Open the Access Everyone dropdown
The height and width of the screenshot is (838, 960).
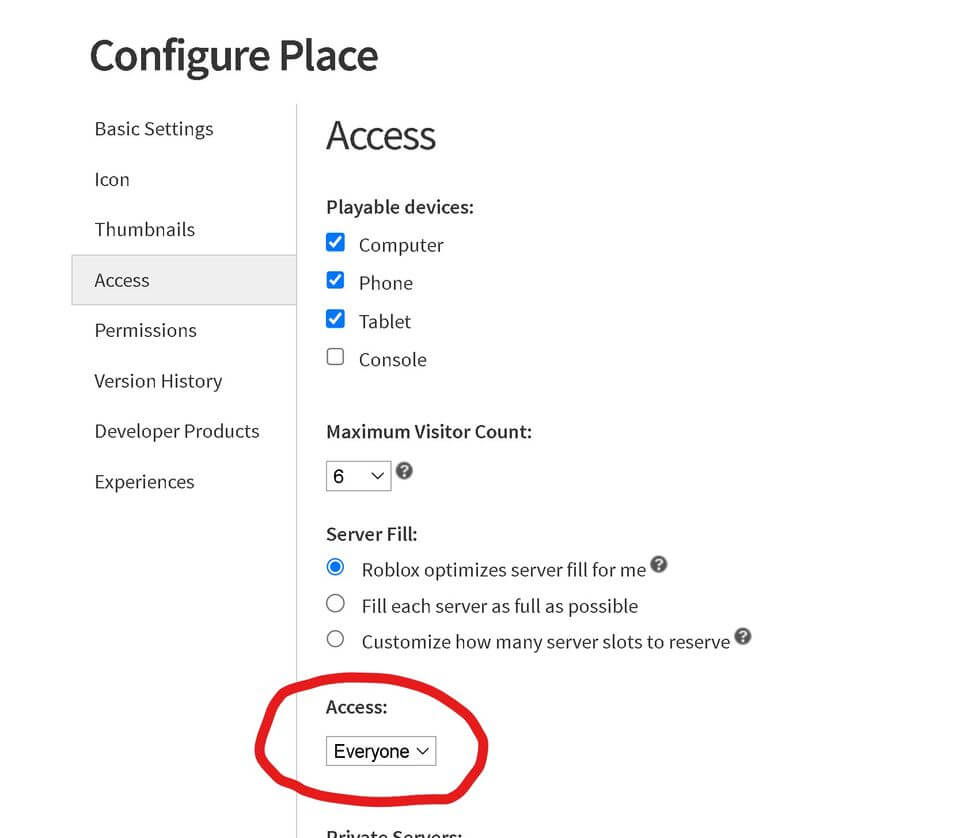point(381,751)
